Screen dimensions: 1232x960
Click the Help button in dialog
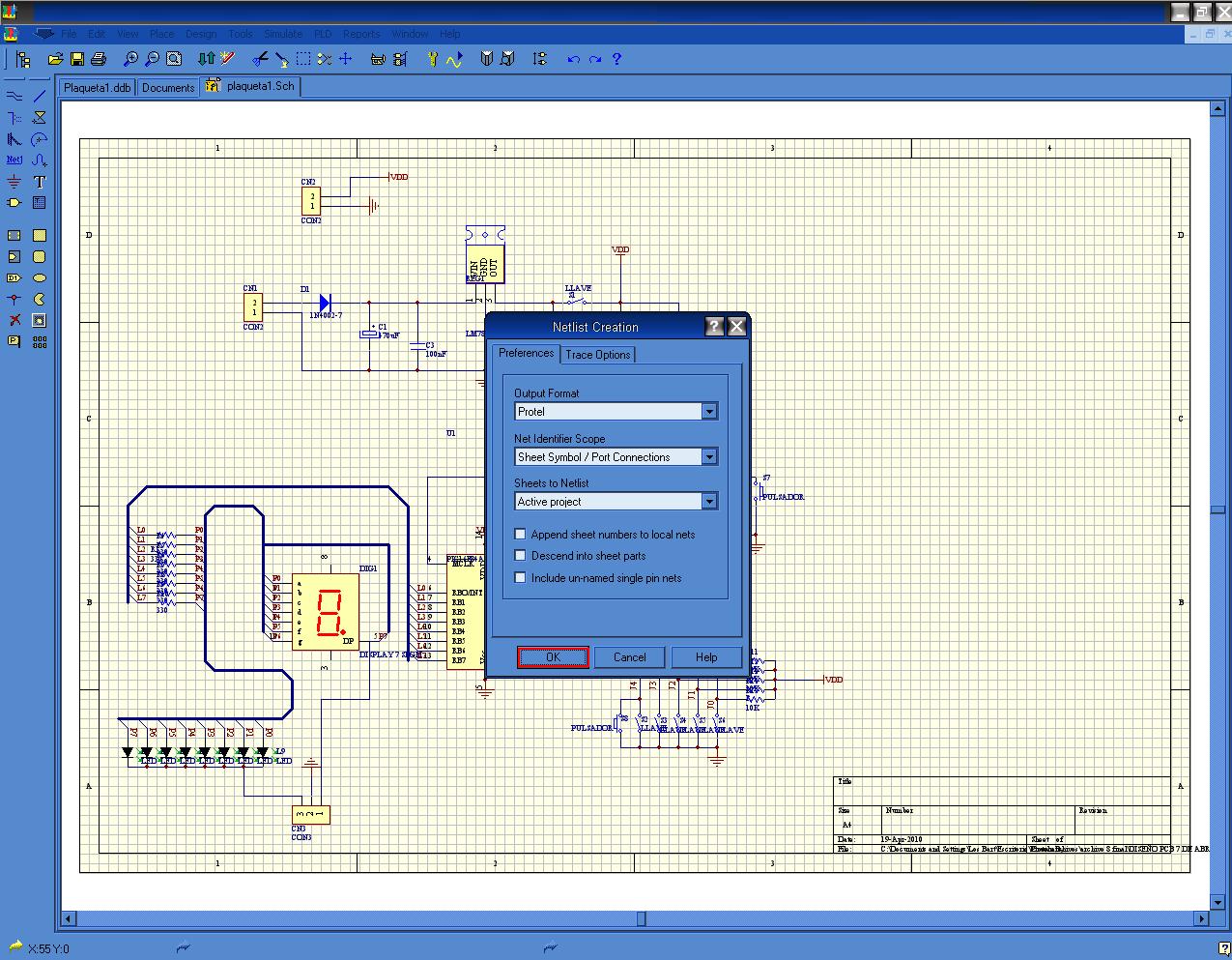pyautogui.click(x=706, y=657)
